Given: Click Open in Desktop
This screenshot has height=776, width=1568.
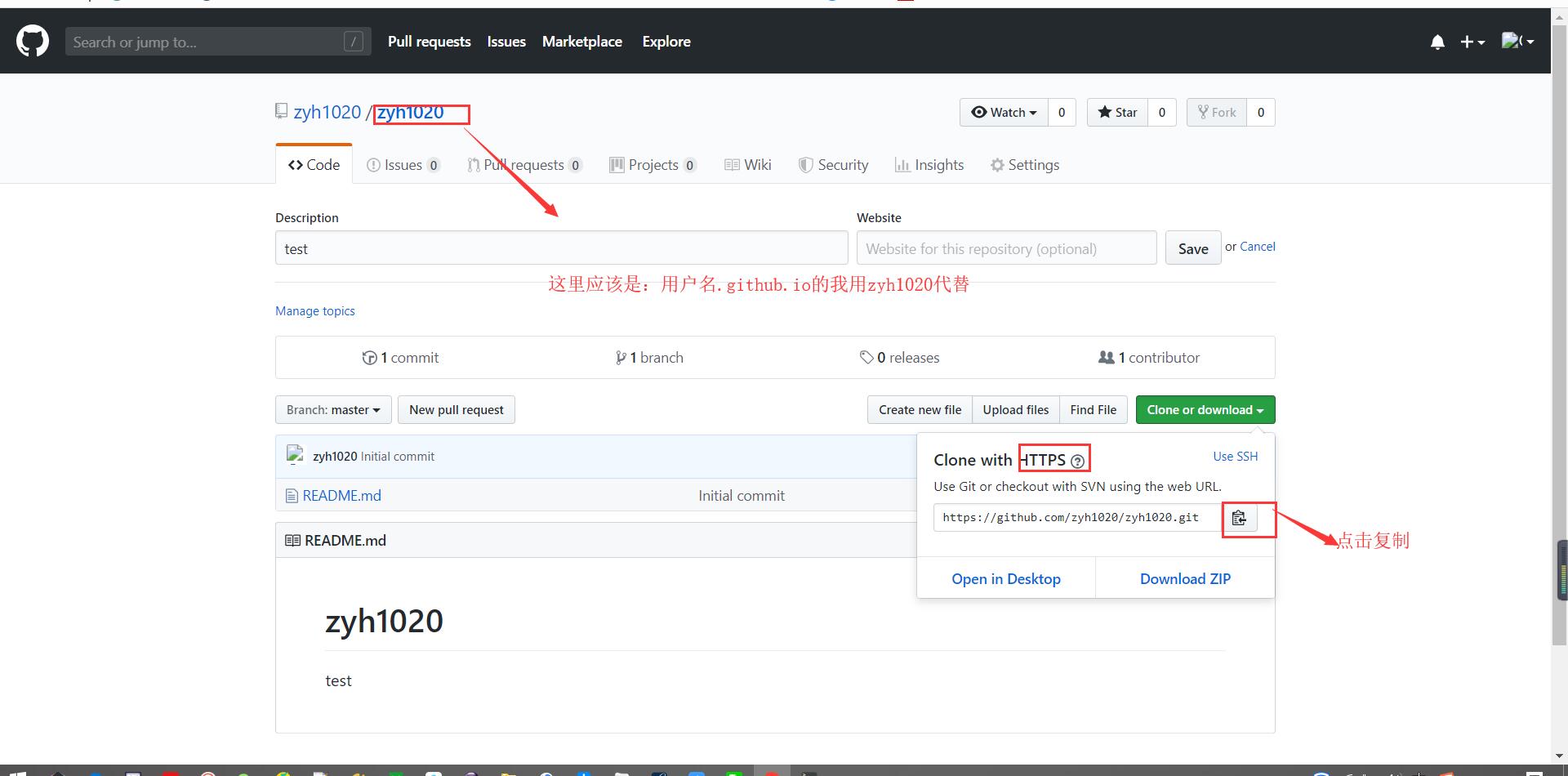Looking at the screenshot, I should pos(1006,578).
